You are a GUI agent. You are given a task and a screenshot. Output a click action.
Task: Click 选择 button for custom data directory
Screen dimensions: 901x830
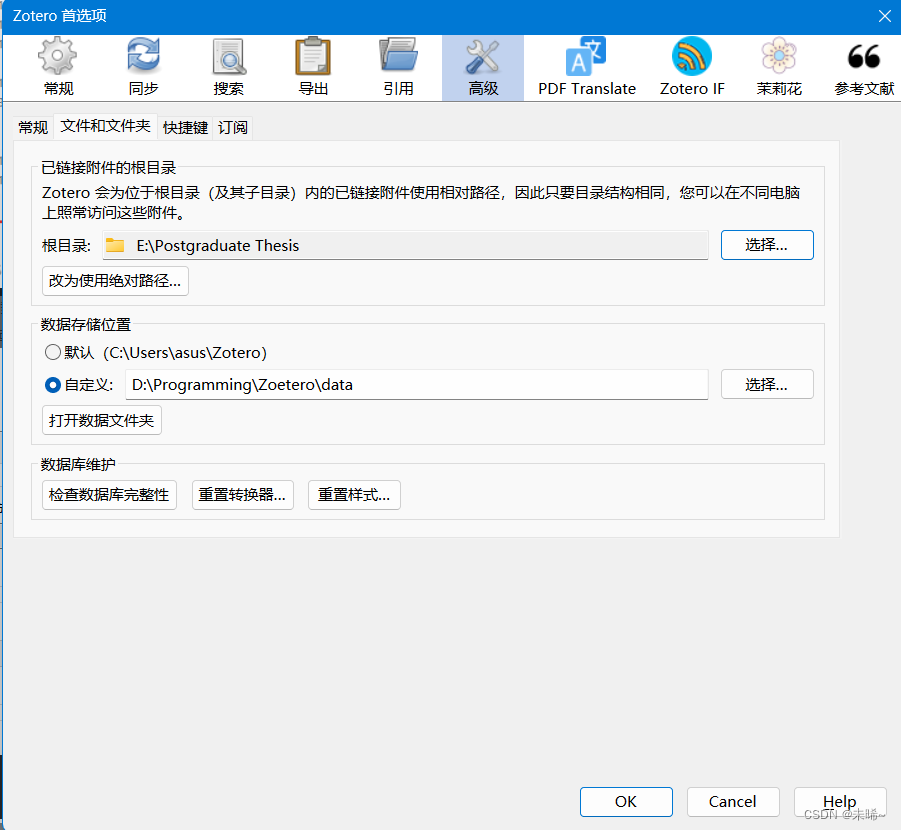[x=767, y=384]
